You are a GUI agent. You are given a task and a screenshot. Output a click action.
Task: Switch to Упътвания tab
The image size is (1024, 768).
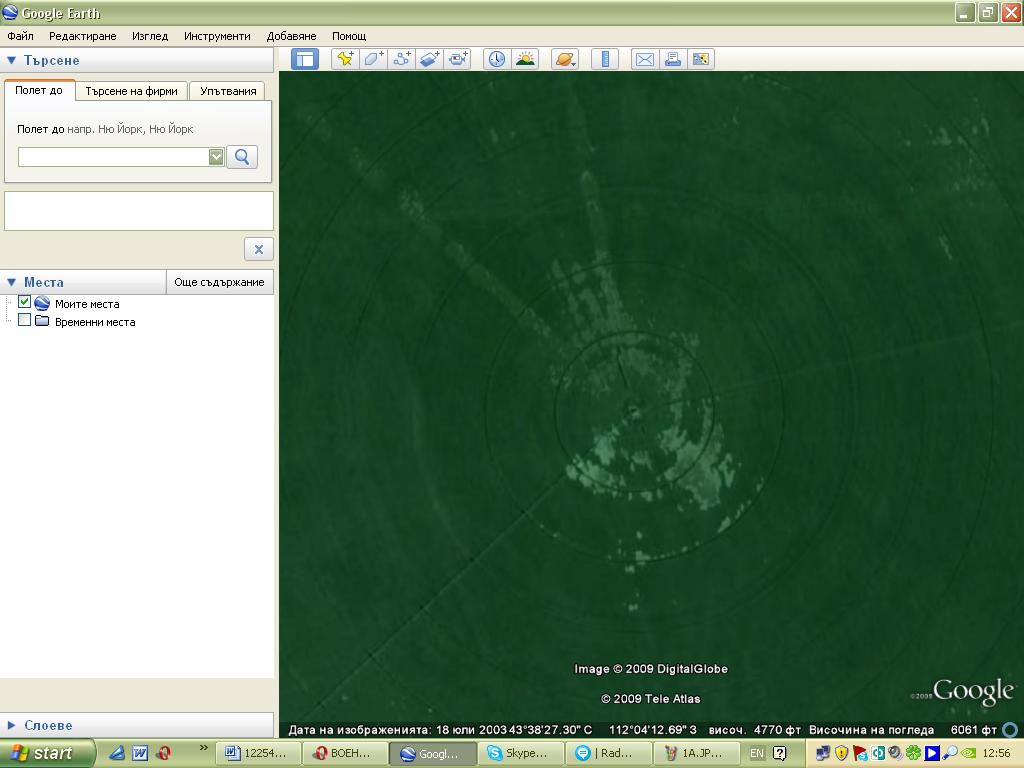point(228,91)
